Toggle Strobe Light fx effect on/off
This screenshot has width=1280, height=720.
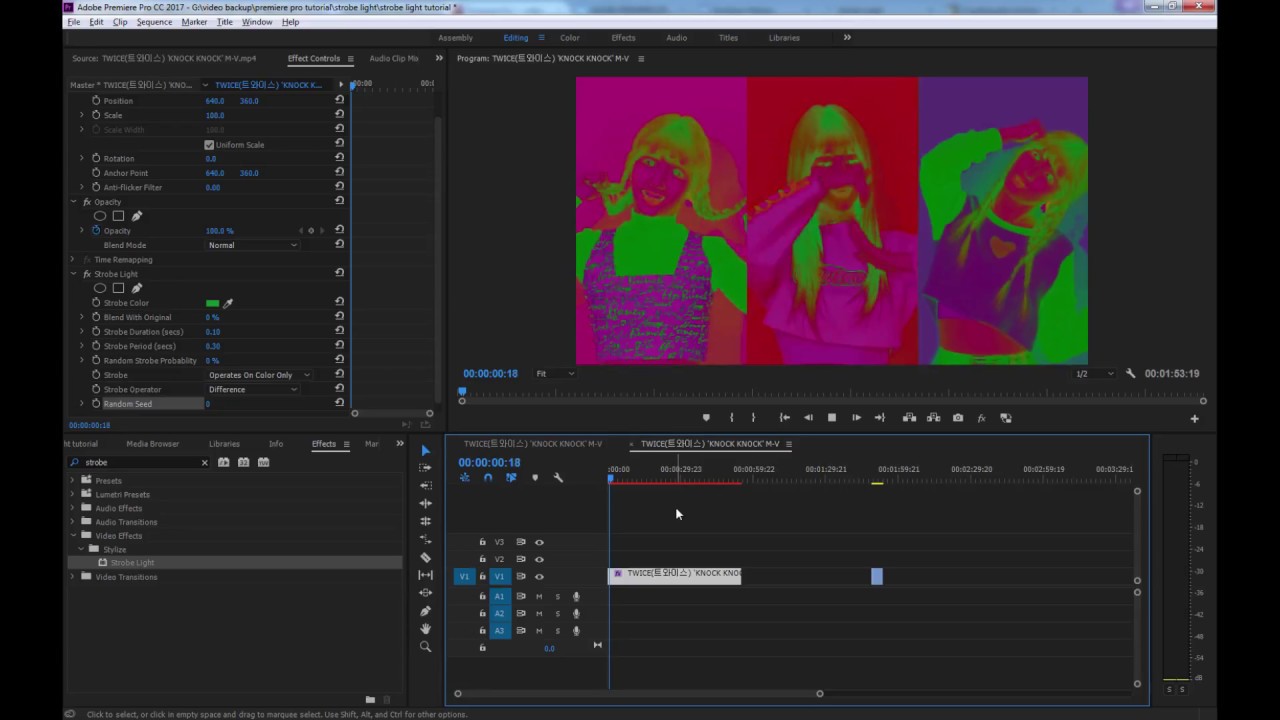87,274
